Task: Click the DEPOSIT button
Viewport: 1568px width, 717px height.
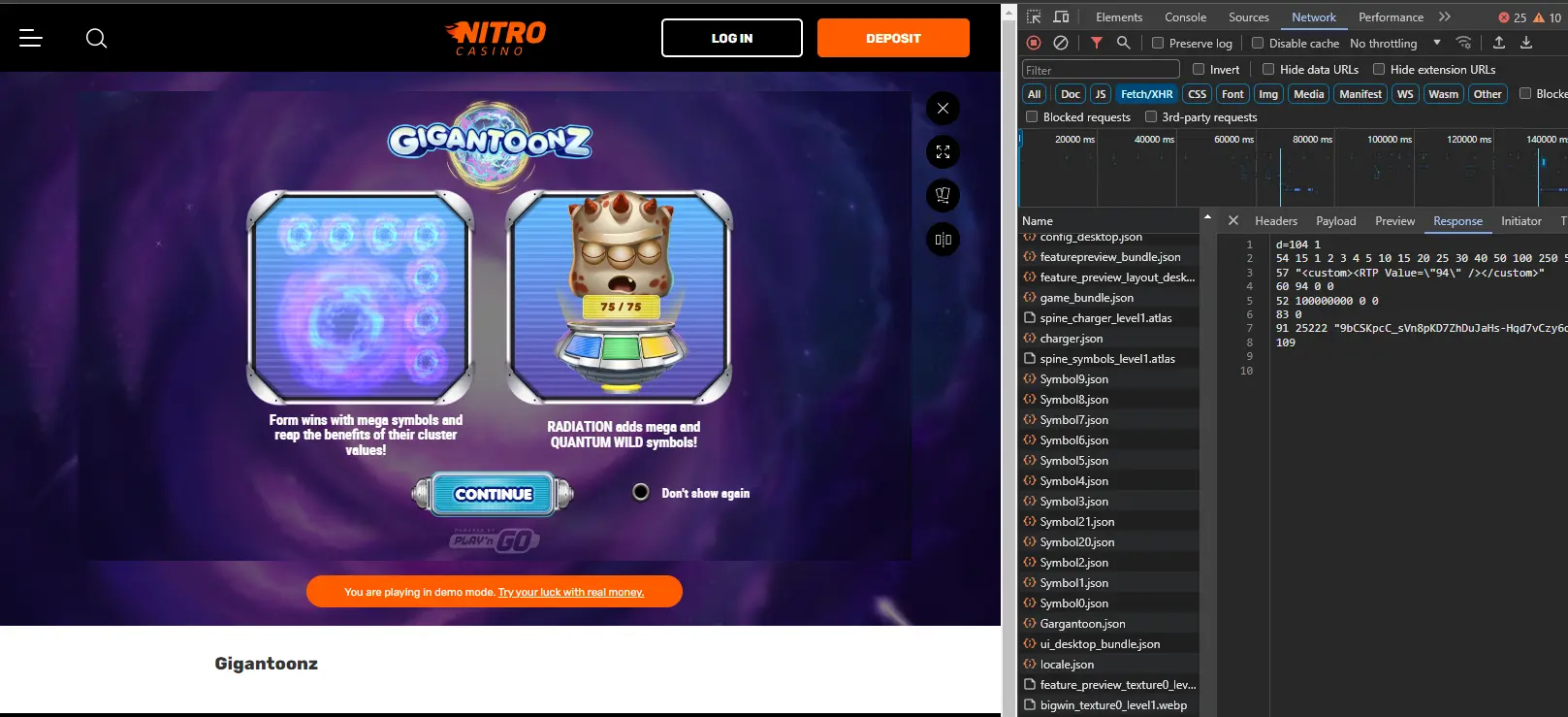Action: tap(893, 38)
